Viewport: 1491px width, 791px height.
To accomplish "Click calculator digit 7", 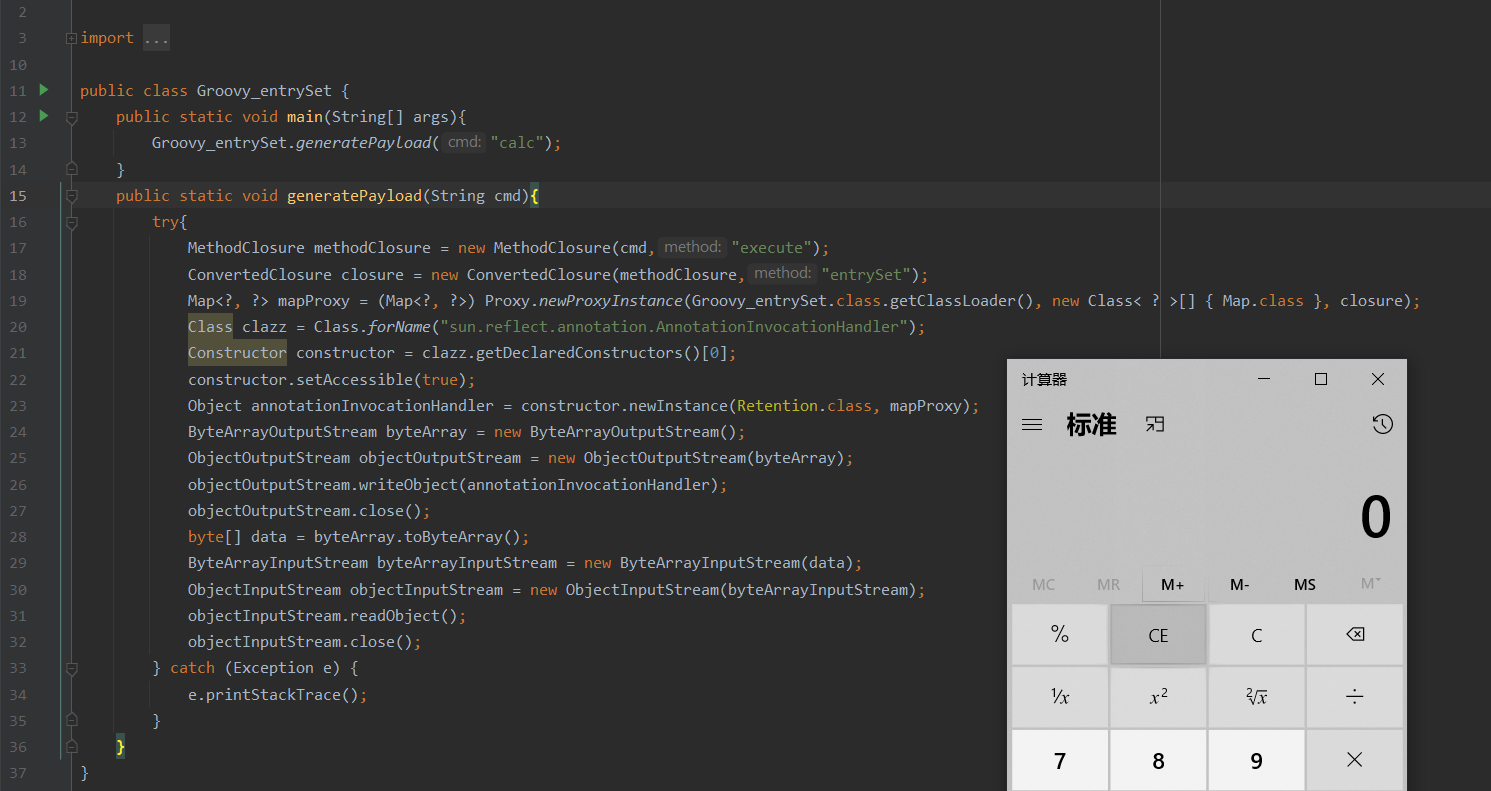I will pyautogui.click(x=1060, y=760).
